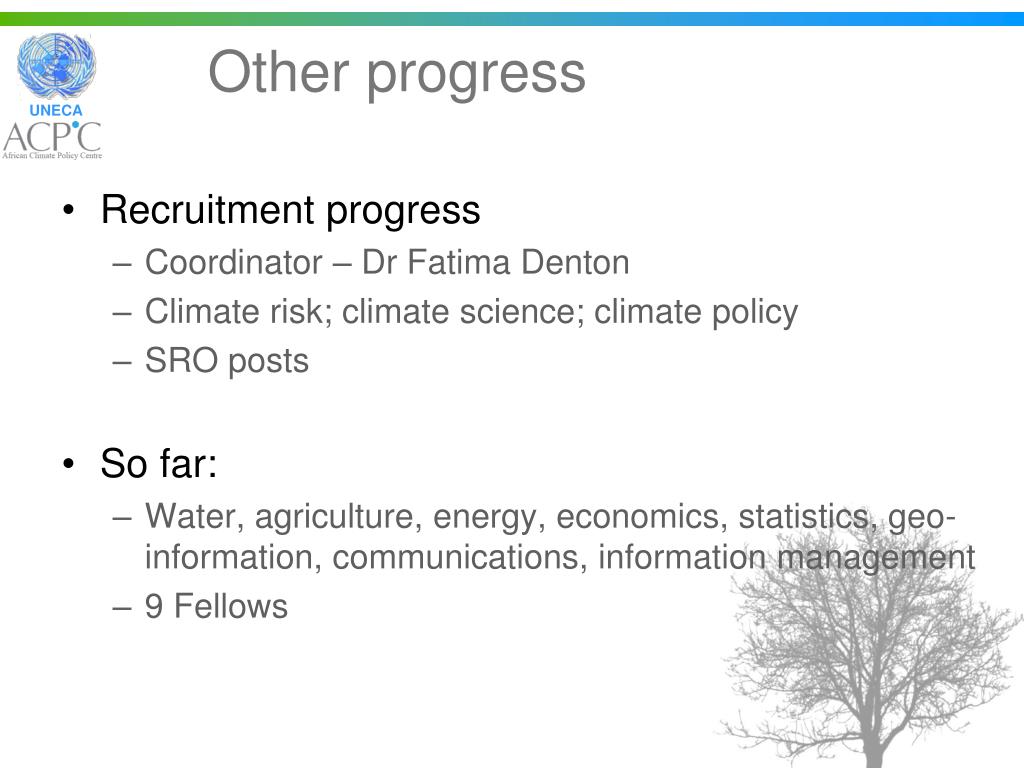Click the bullet dot before So far
This screenshot has height=768, width=1024.
tap(69, 464)
